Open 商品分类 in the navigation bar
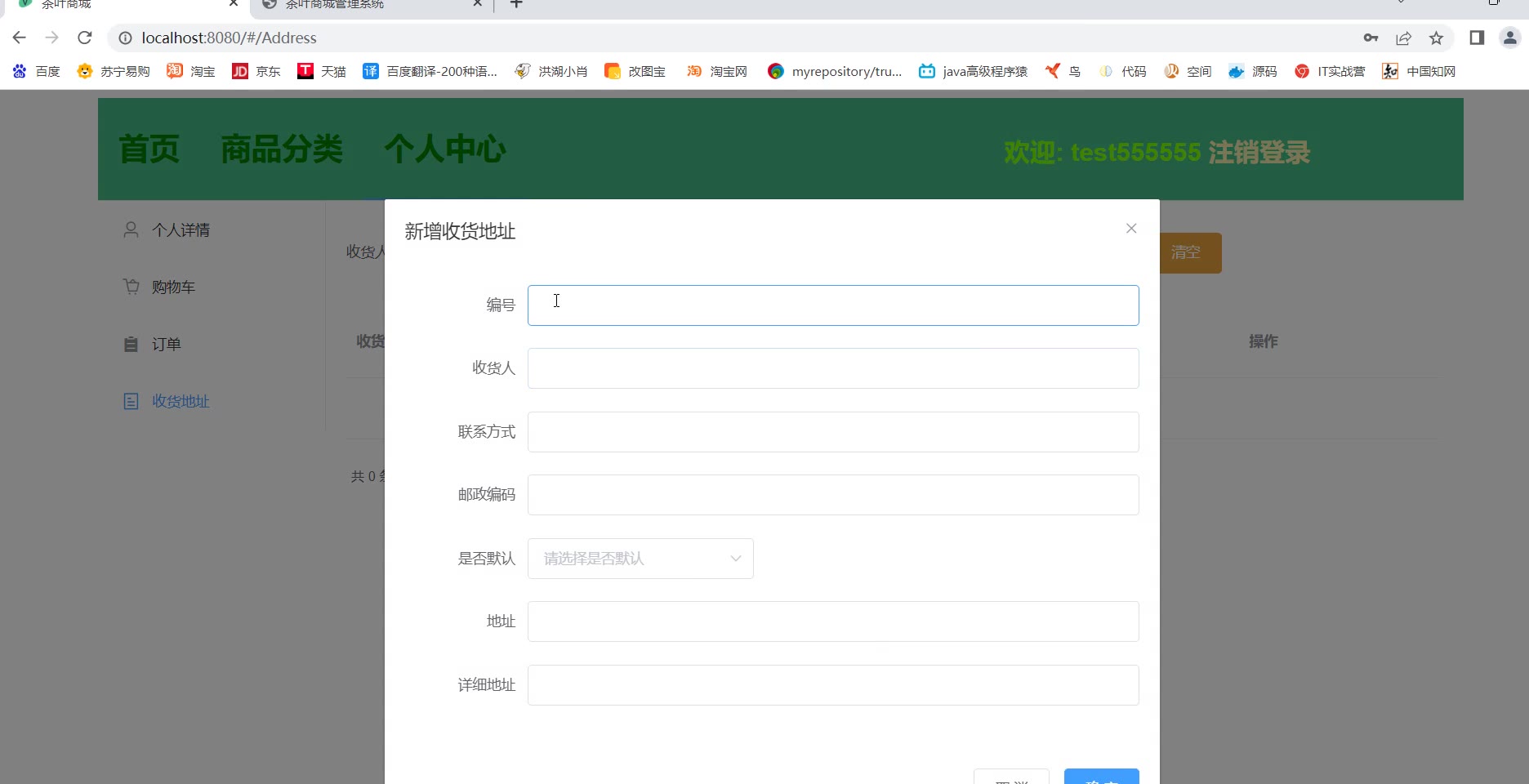This screenshot has width=1529, height=784. (x=282, y=149)
